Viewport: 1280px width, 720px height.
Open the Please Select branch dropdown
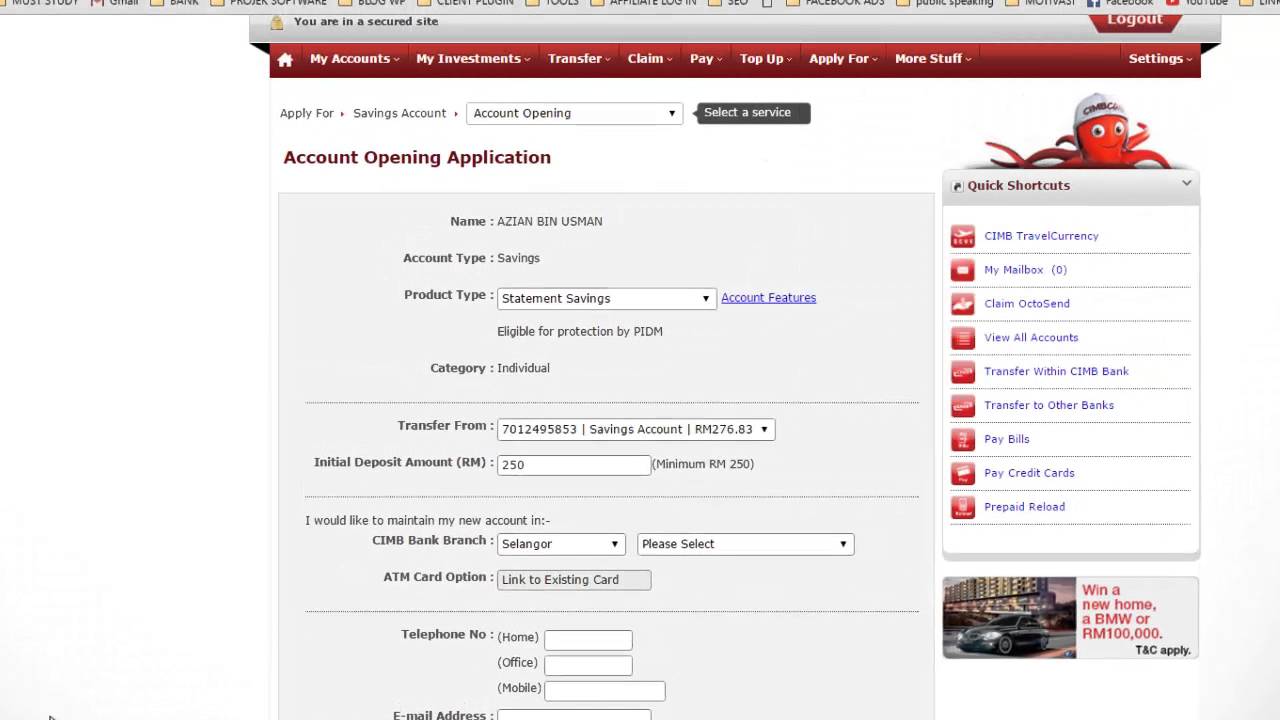coord(745,544)
